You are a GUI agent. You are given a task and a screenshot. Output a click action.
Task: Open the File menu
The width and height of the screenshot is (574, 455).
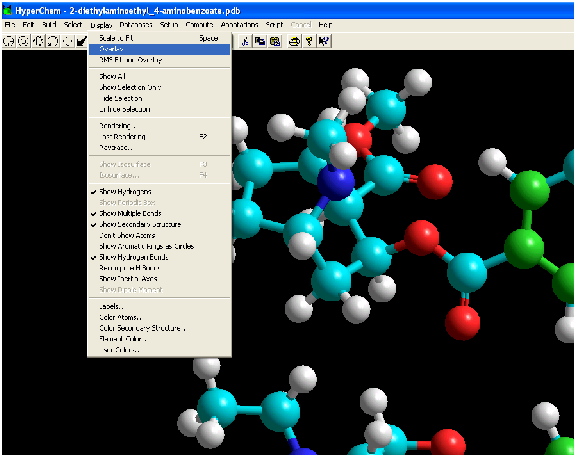10,25
